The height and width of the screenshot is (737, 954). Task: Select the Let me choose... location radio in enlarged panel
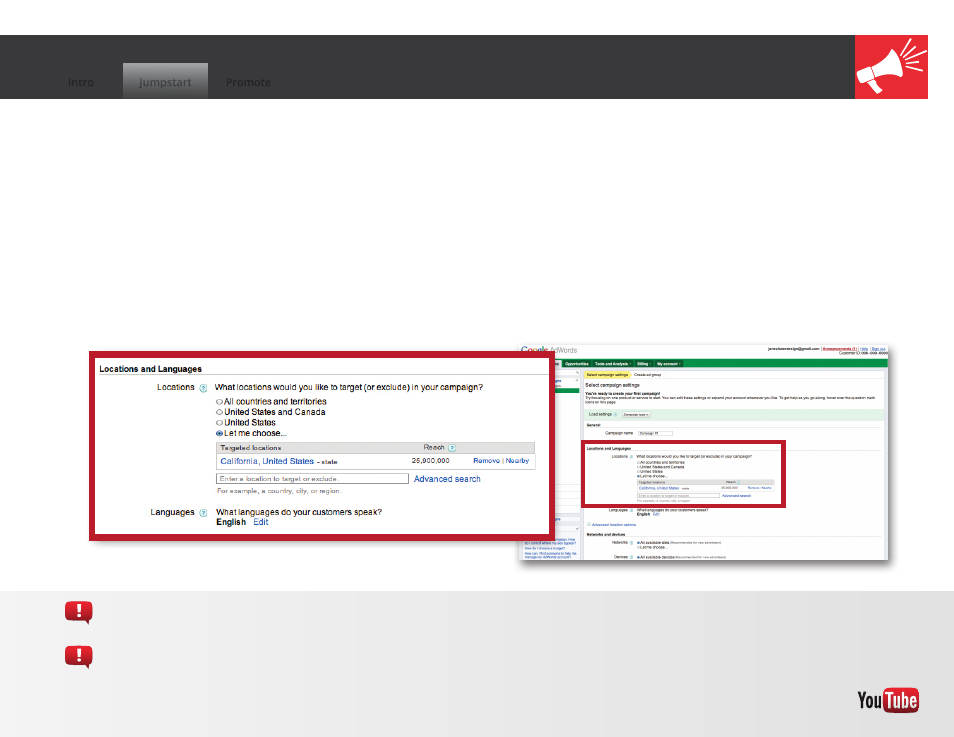click(x=220, y=433)
